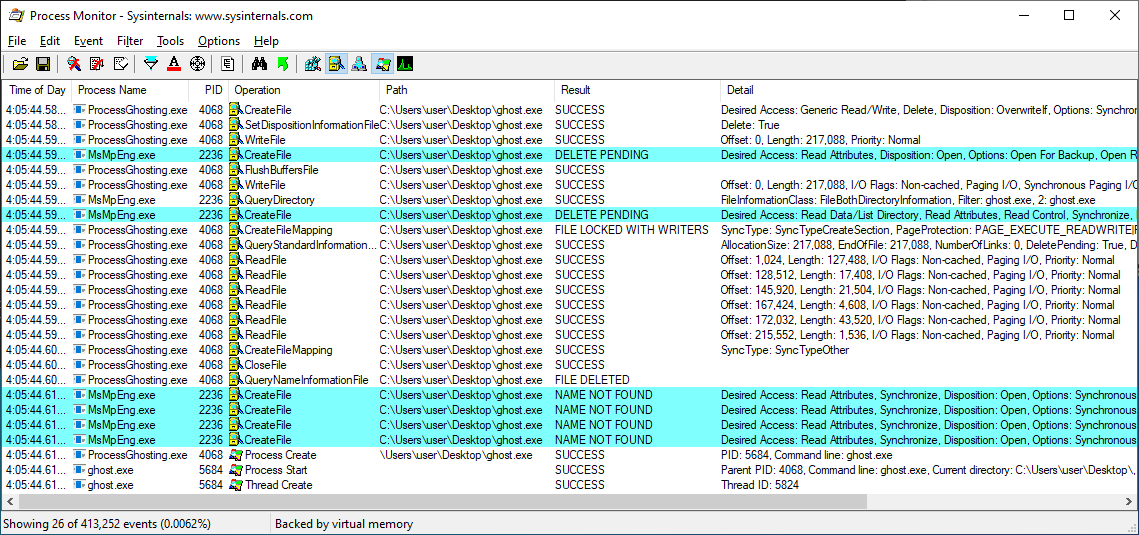Screen dimensions: 1139x535
Task: Select the ghost.exe Process Start row
Action: click(x=300, y=470)
